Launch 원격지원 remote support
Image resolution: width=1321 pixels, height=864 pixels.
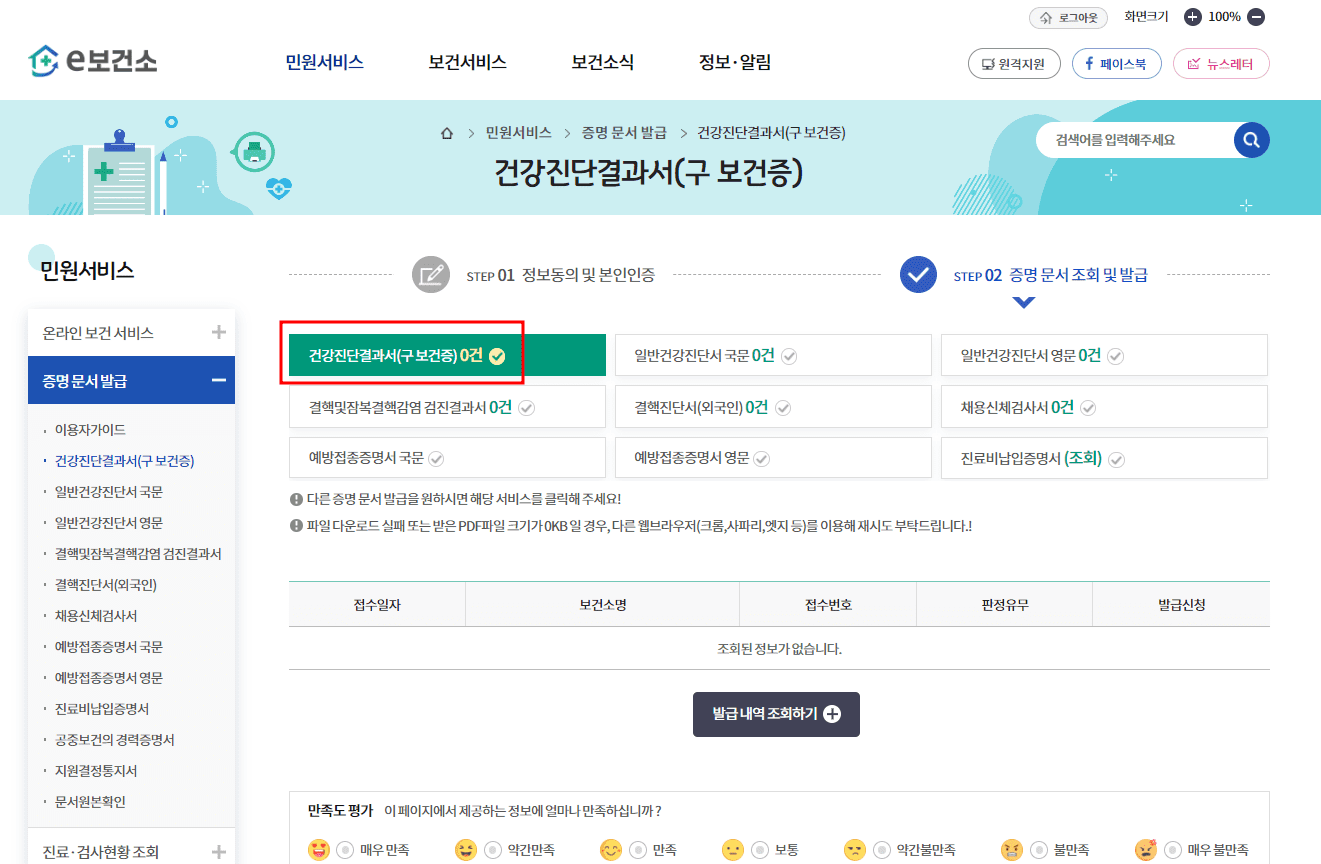[1013, 63]
